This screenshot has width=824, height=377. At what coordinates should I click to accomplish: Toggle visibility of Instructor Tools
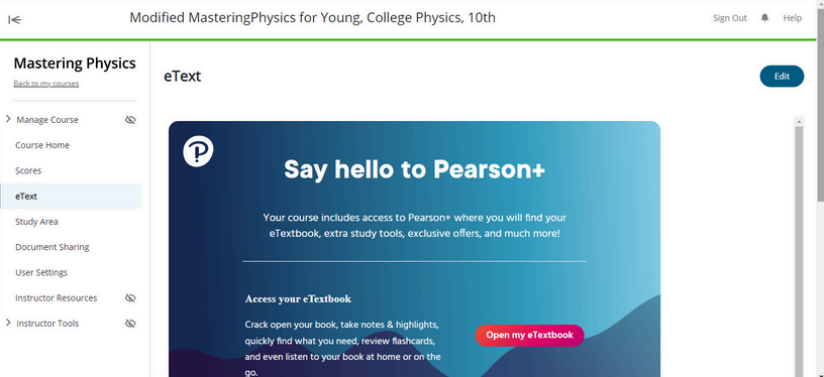(130, 323)
